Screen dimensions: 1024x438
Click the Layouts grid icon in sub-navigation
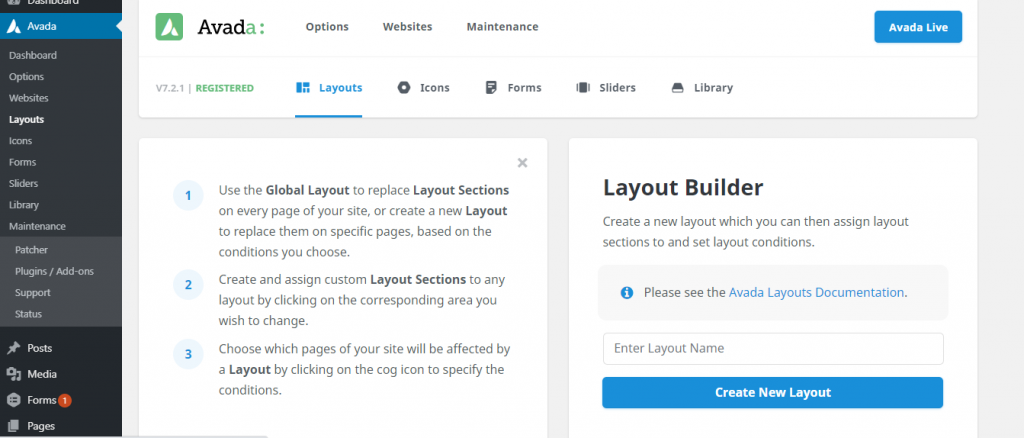click(303, 87)
